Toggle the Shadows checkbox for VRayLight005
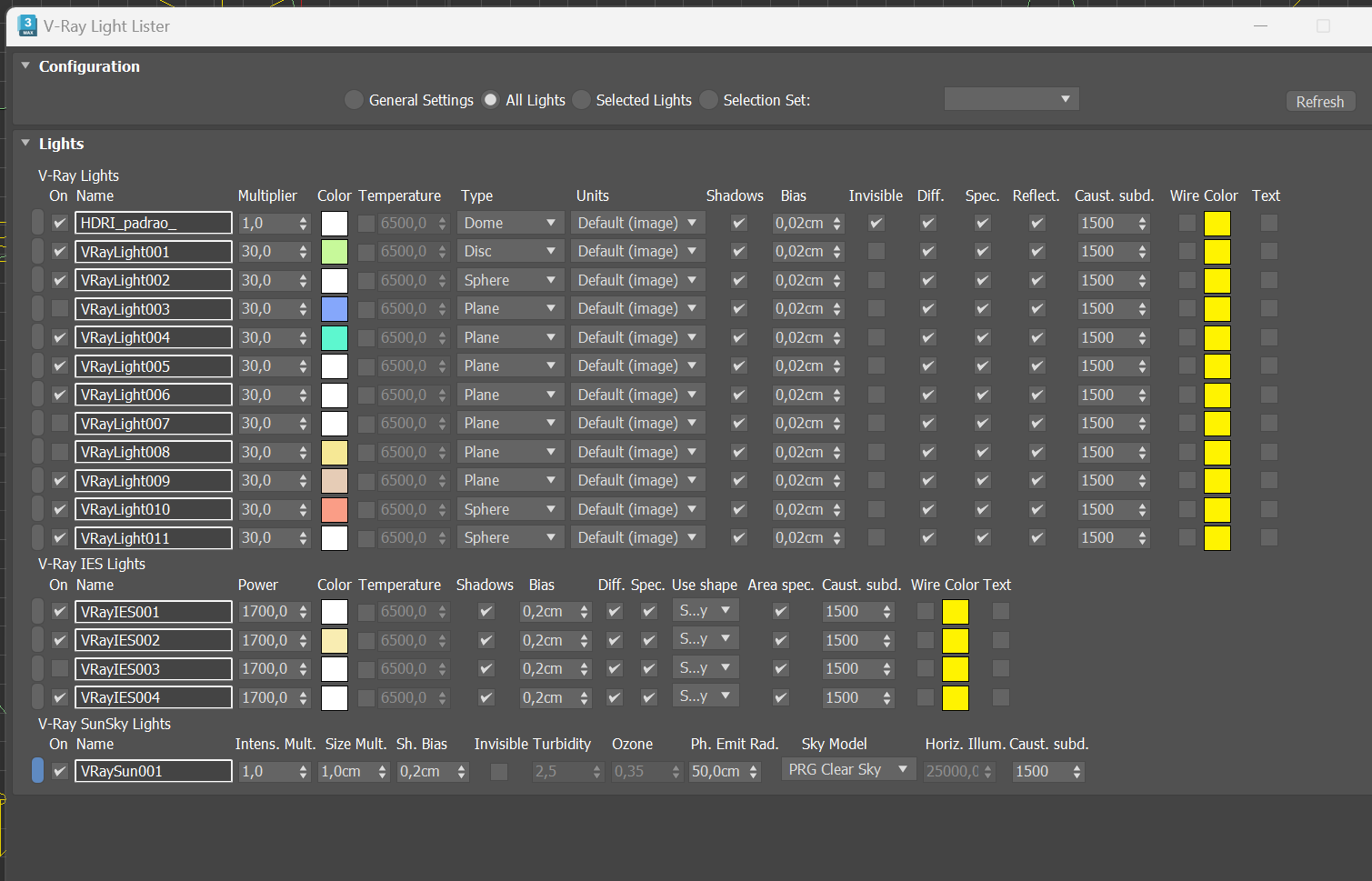Screen dimensions: 1372x881 [739, 366]
